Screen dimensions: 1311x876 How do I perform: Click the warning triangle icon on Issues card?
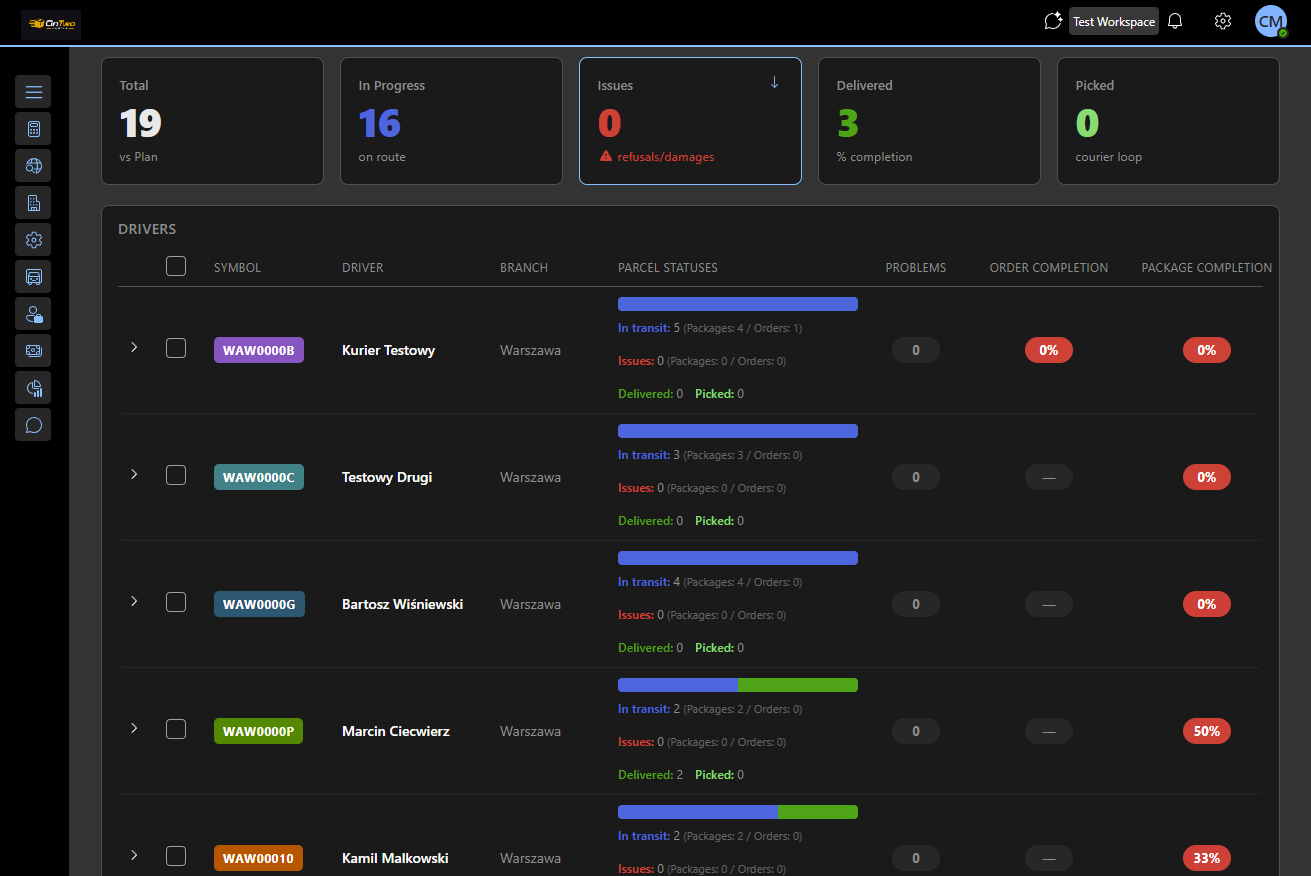point(605,156)
